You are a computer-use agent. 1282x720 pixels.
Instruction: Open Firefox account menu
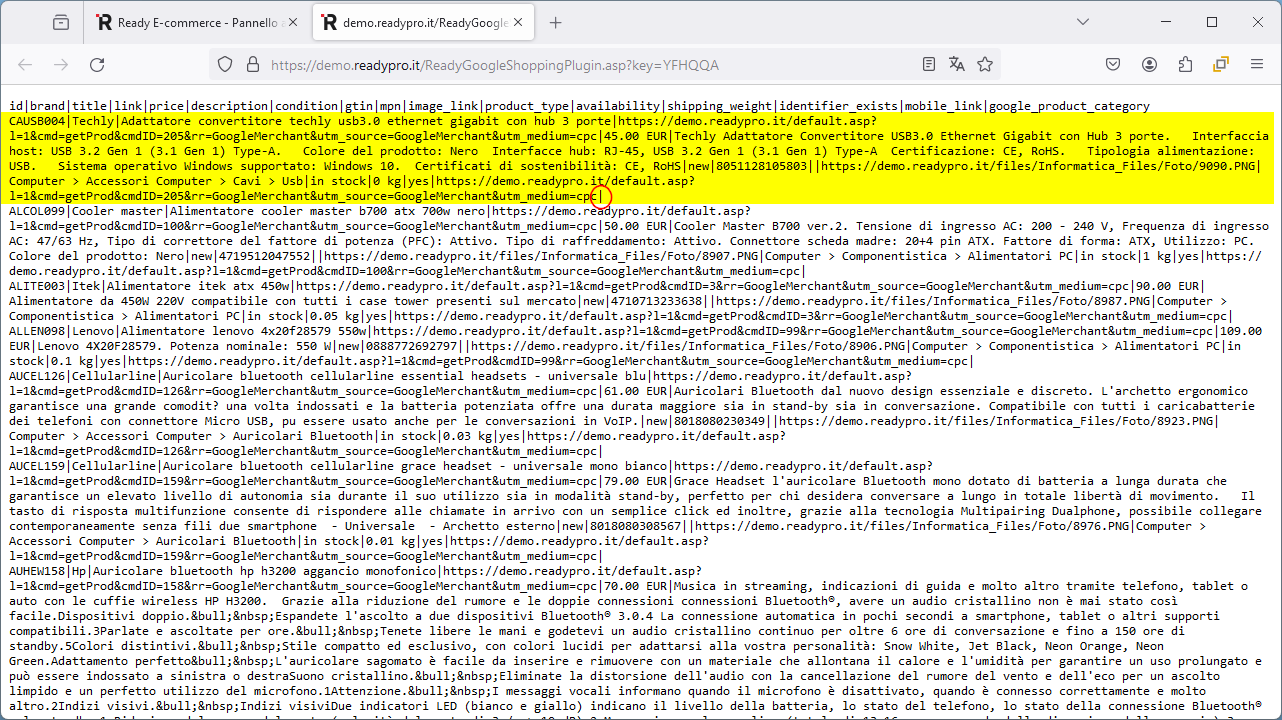[x=1149, y=64]
